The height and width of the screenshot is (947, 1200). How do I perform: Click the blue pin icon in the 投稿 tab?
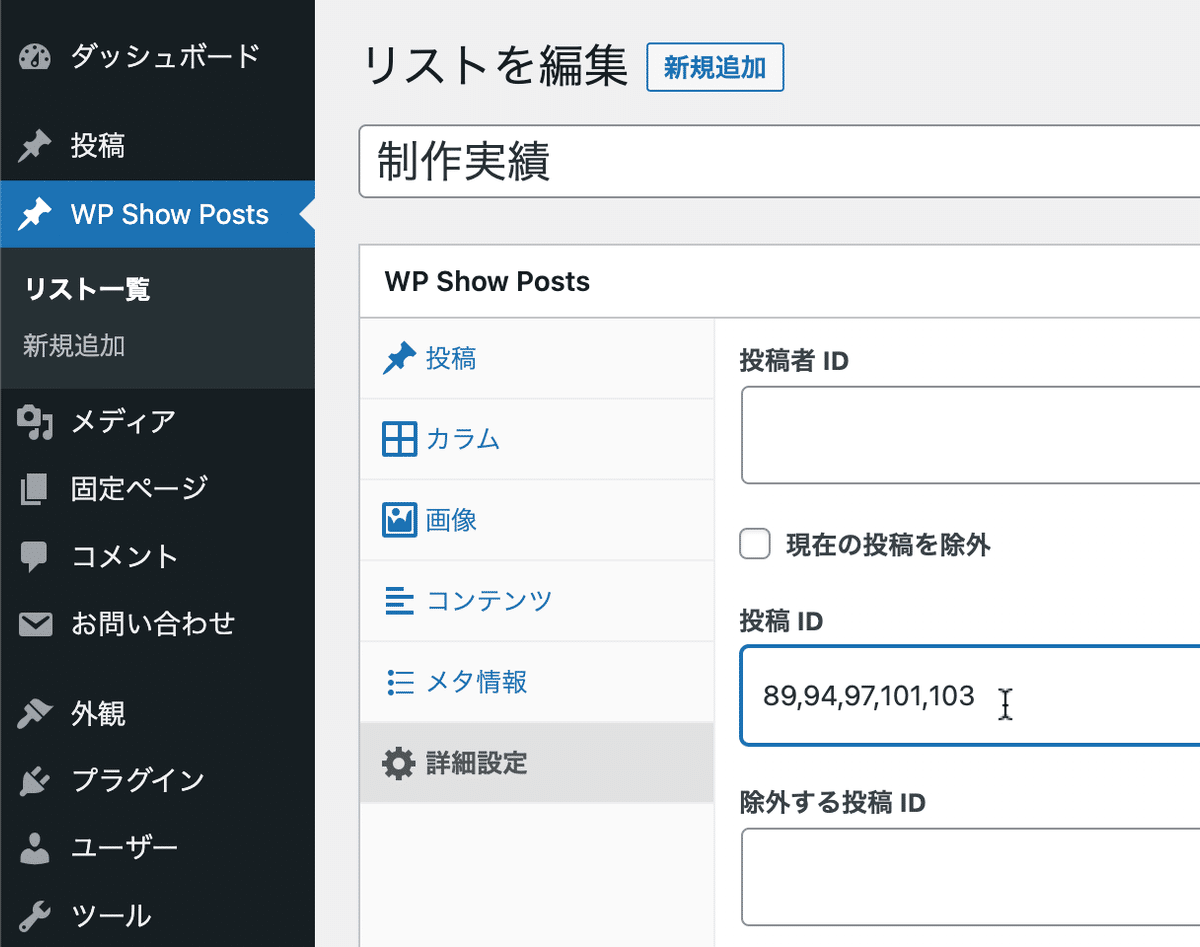tap(399, 359)
